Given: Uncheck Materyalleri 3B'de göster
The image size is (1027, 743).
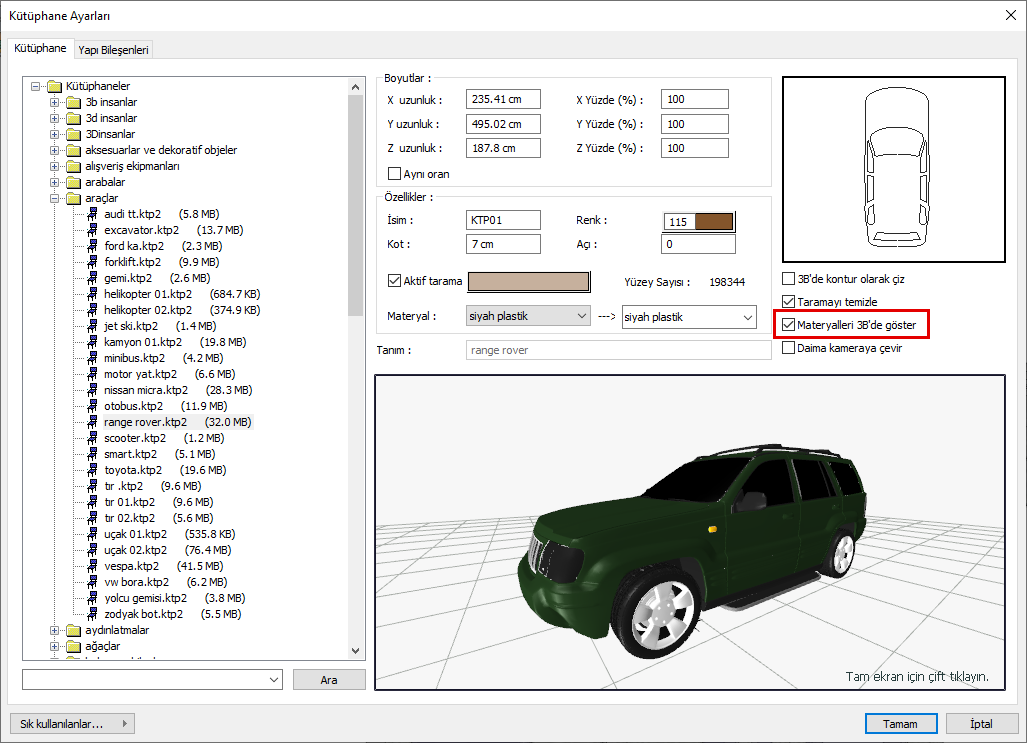Looking at the screenshot, I should (x=789, y=325).
